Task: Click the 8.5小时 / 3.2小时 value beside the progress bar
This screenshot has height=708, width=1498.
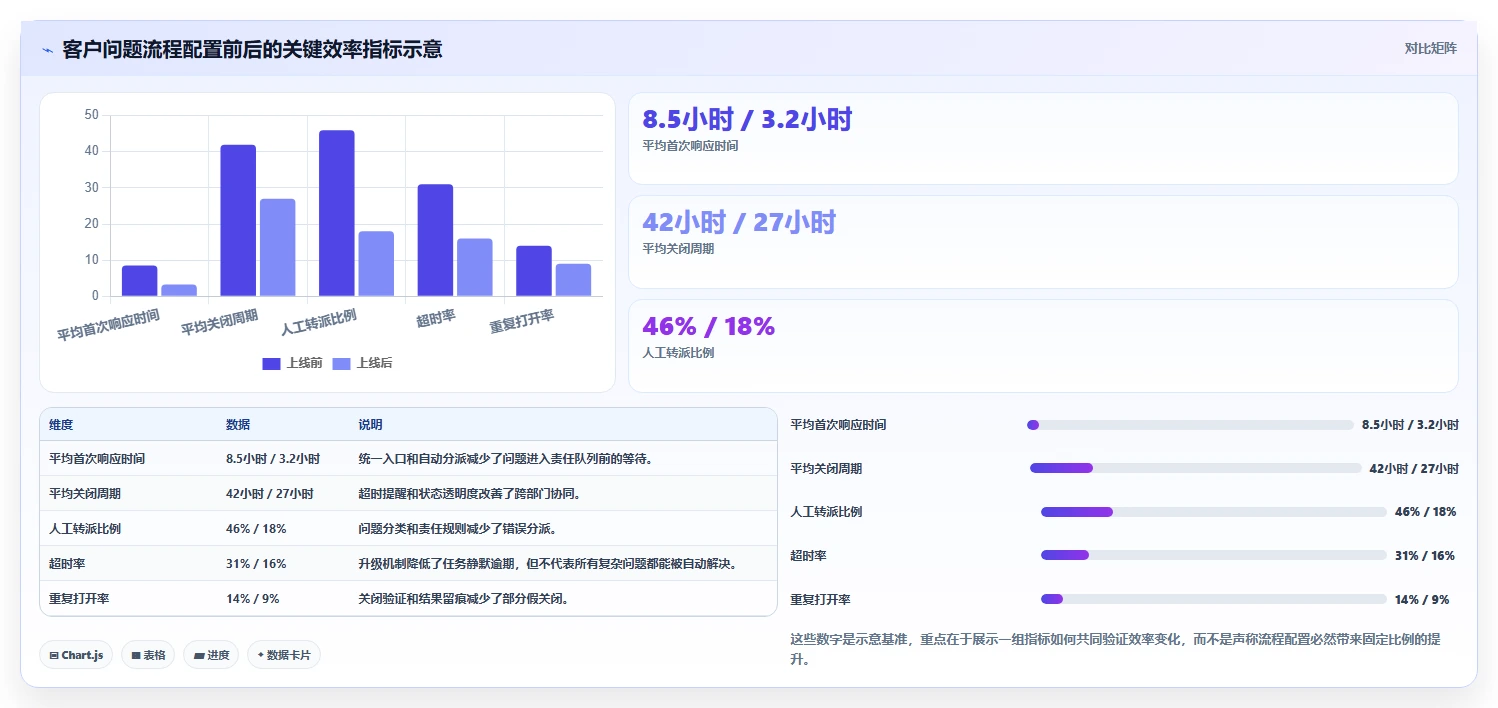Action: click(x=1410, y=425)
